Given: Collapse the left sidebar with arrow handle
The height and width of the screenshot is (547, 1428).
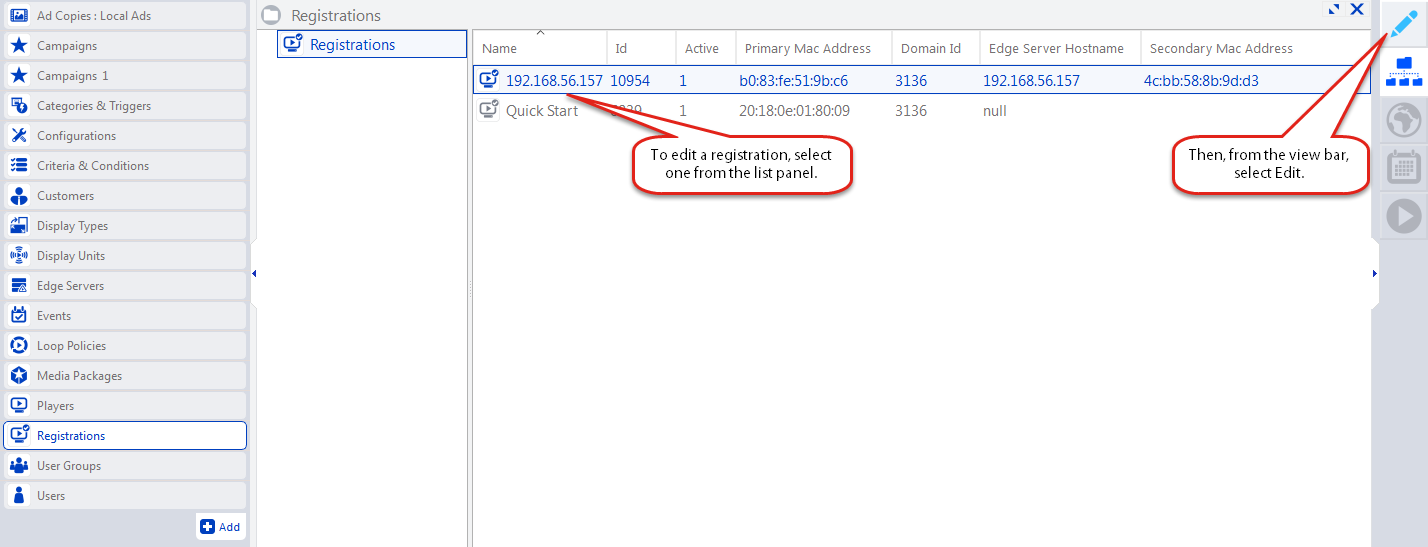Looking at the screenshot, I should (254, 273).
